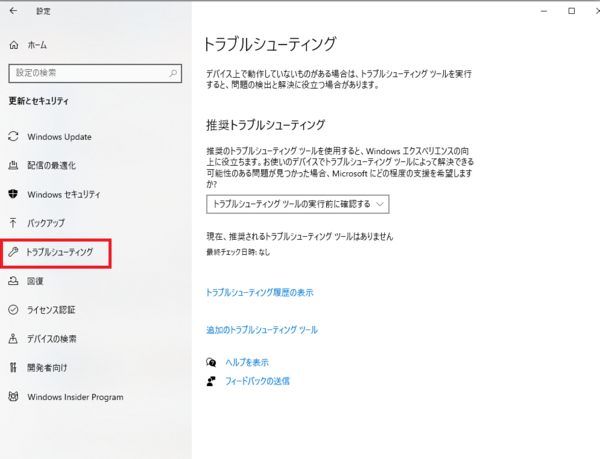Click the Windows Insider Program cat icon
The width and height of the screenshot is (600, 459).
click(13, 397)
